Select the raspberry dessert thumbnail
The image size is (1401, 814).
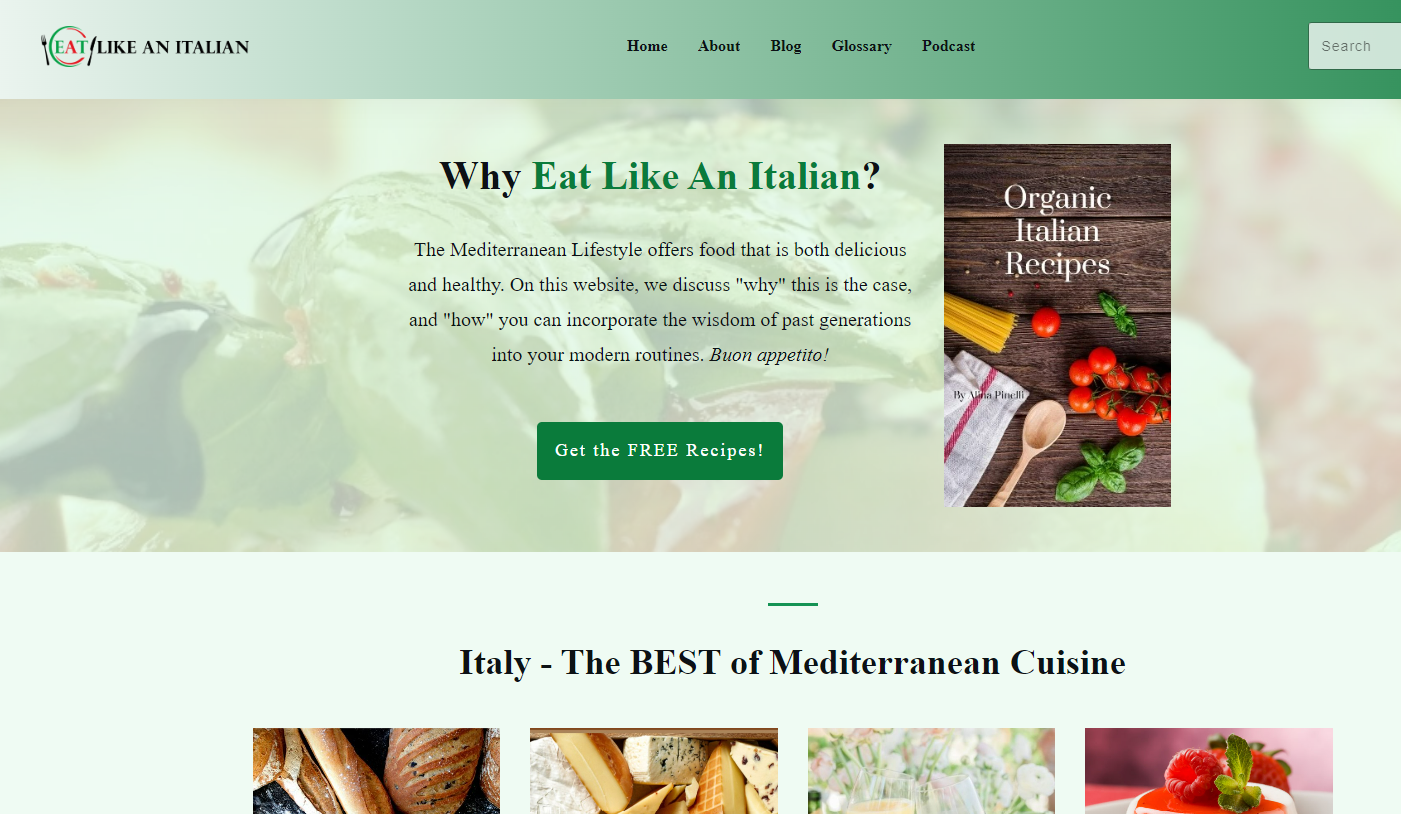point(1209,771)
